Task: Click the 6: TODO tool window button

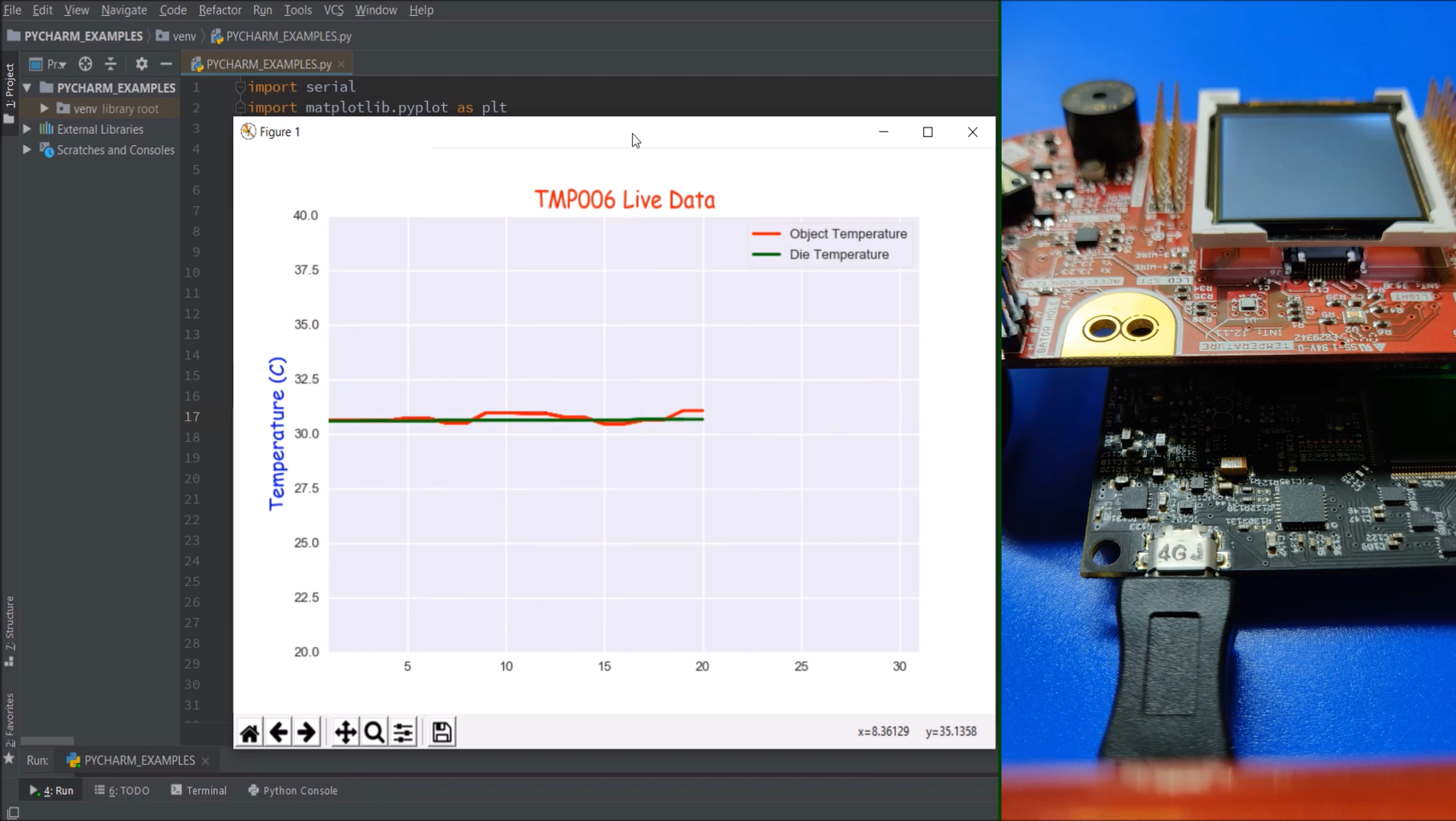Action: click(122, 790)
